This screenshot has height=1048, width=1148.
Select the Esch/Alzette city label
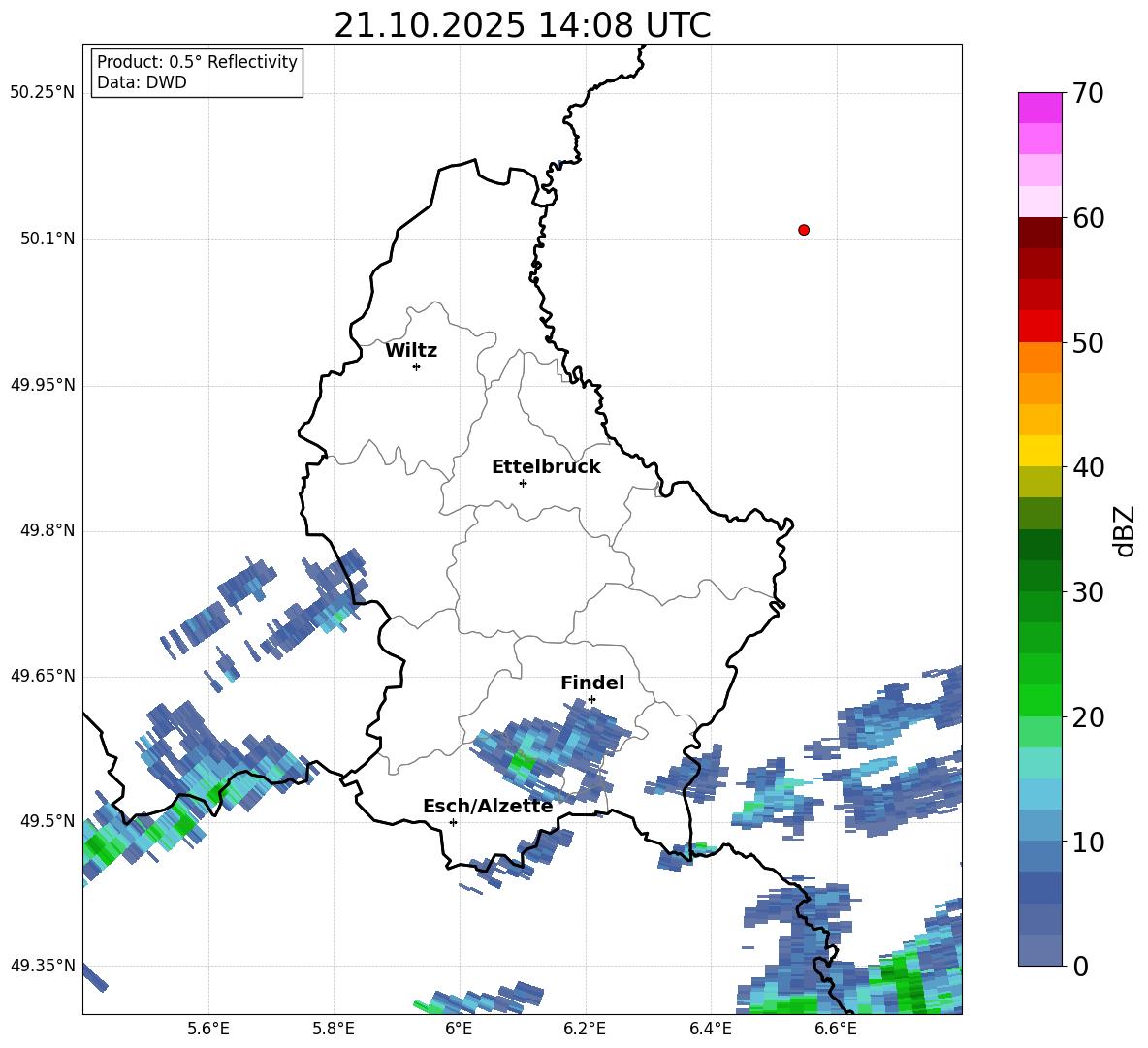tap(488, 806)
